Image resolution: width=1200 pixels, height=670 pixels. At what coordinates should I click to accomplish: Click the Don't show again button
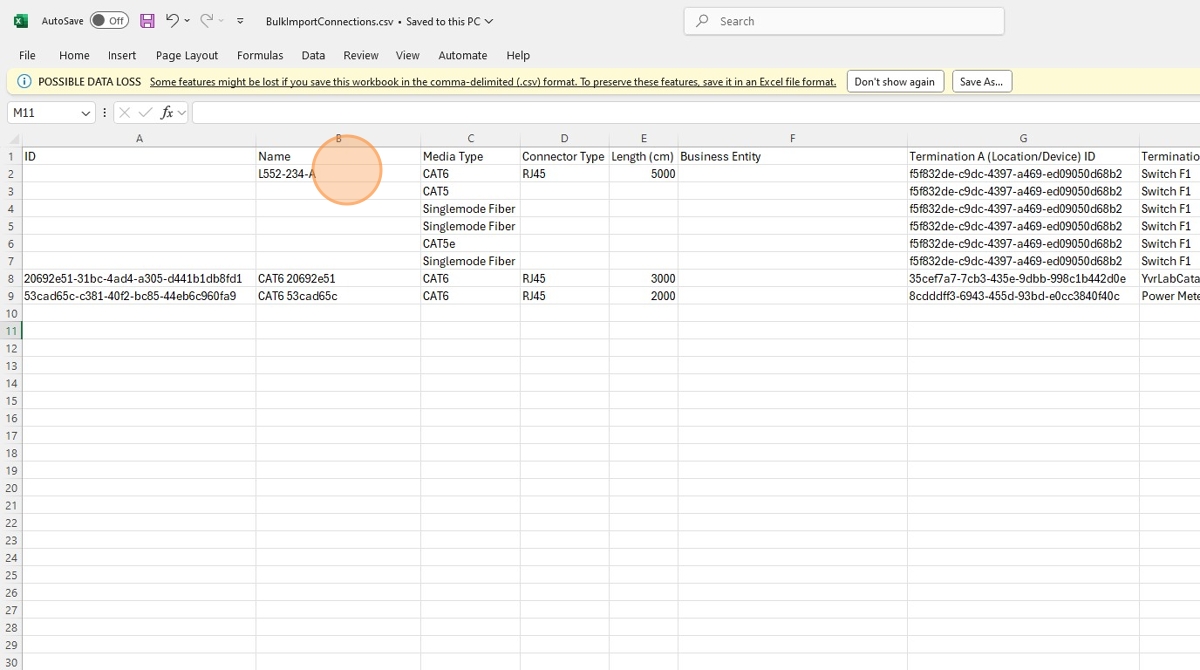[894, 82]
